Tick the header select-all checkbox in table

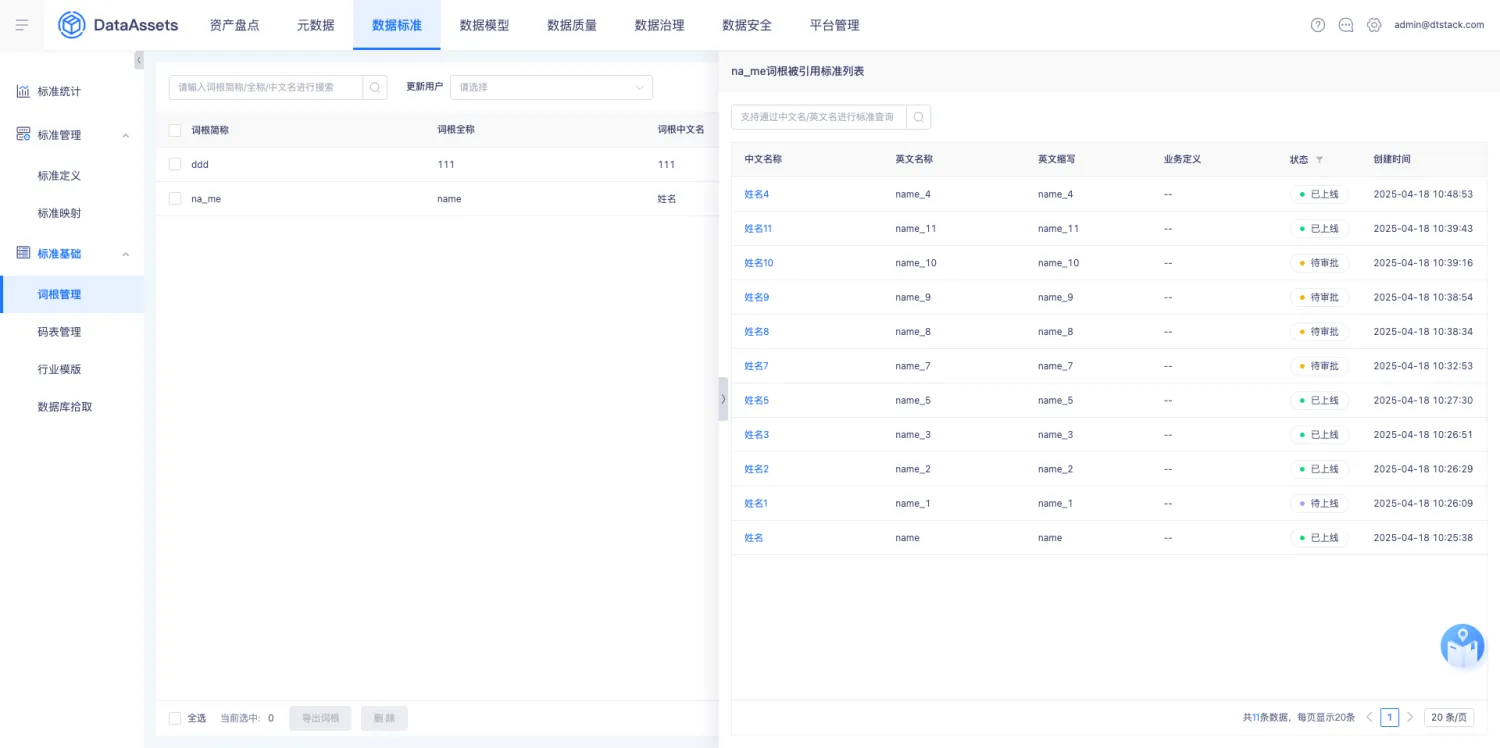pyautogui.click(x=175, y=130)
